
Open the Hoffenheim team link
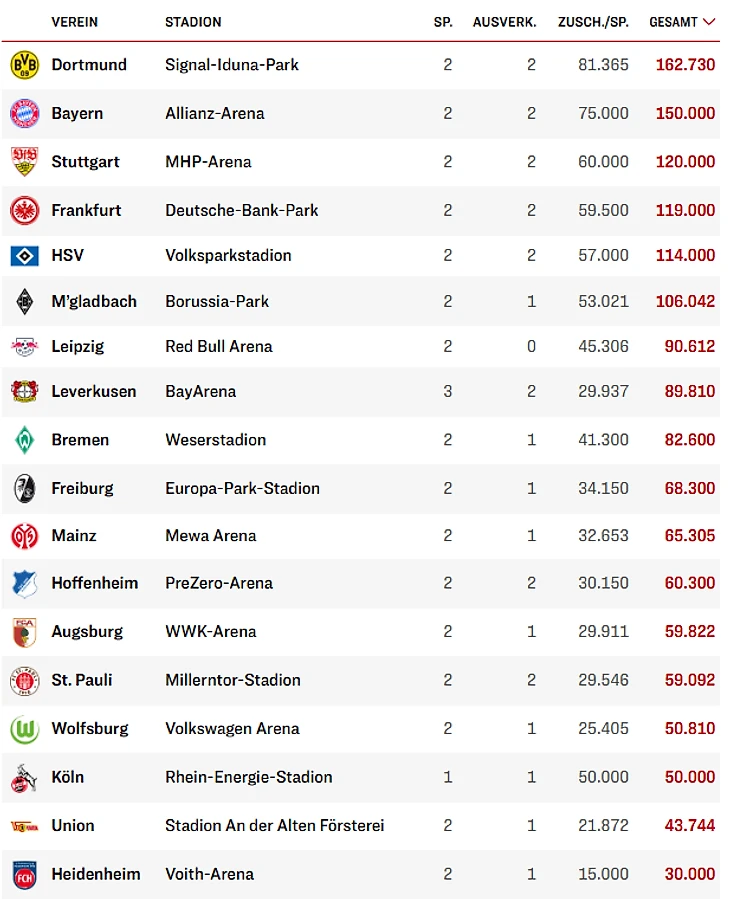tap(95, 583)
